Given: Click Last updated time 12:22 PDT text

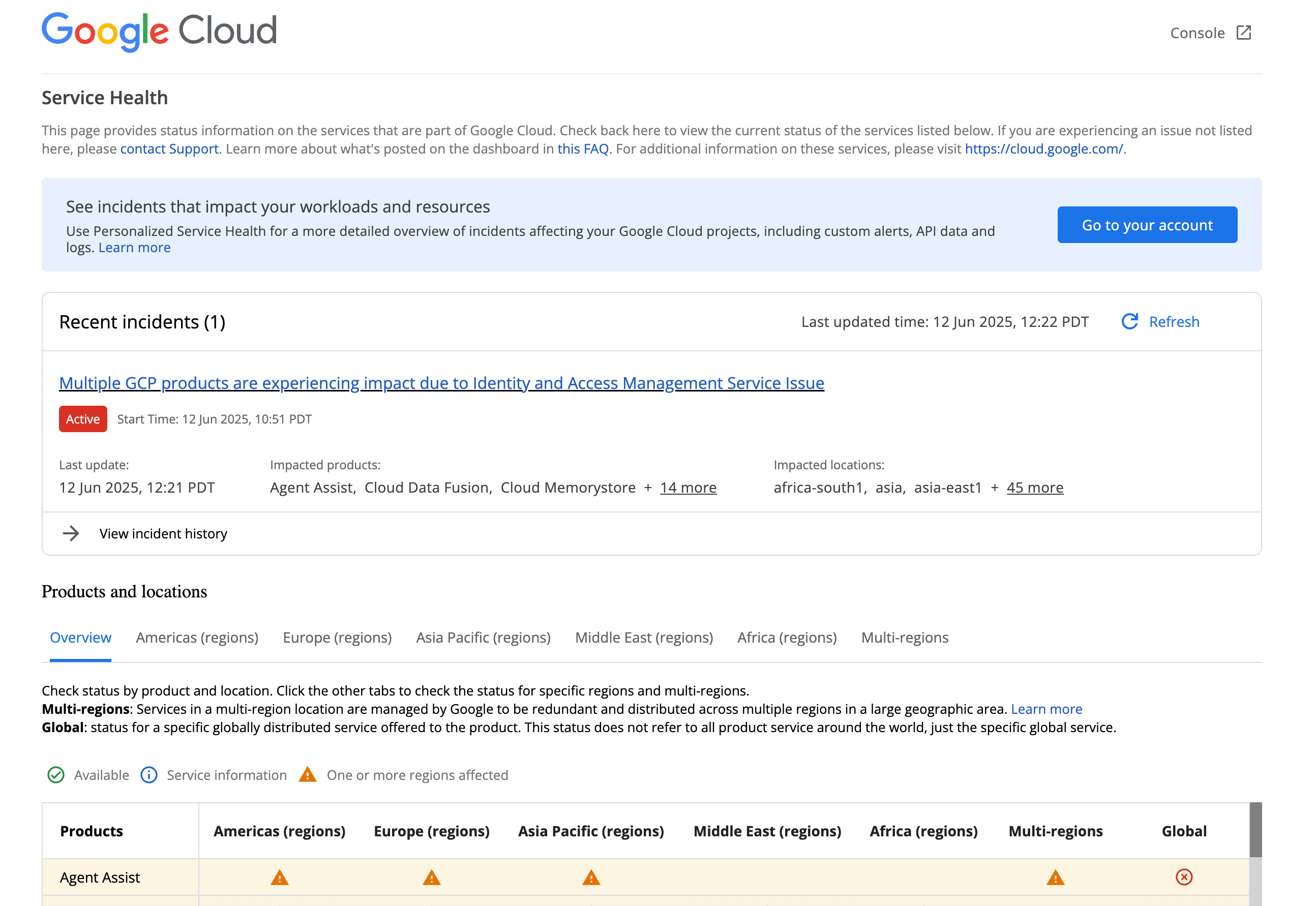Looking at the screenshot, I should click(945, 322).
